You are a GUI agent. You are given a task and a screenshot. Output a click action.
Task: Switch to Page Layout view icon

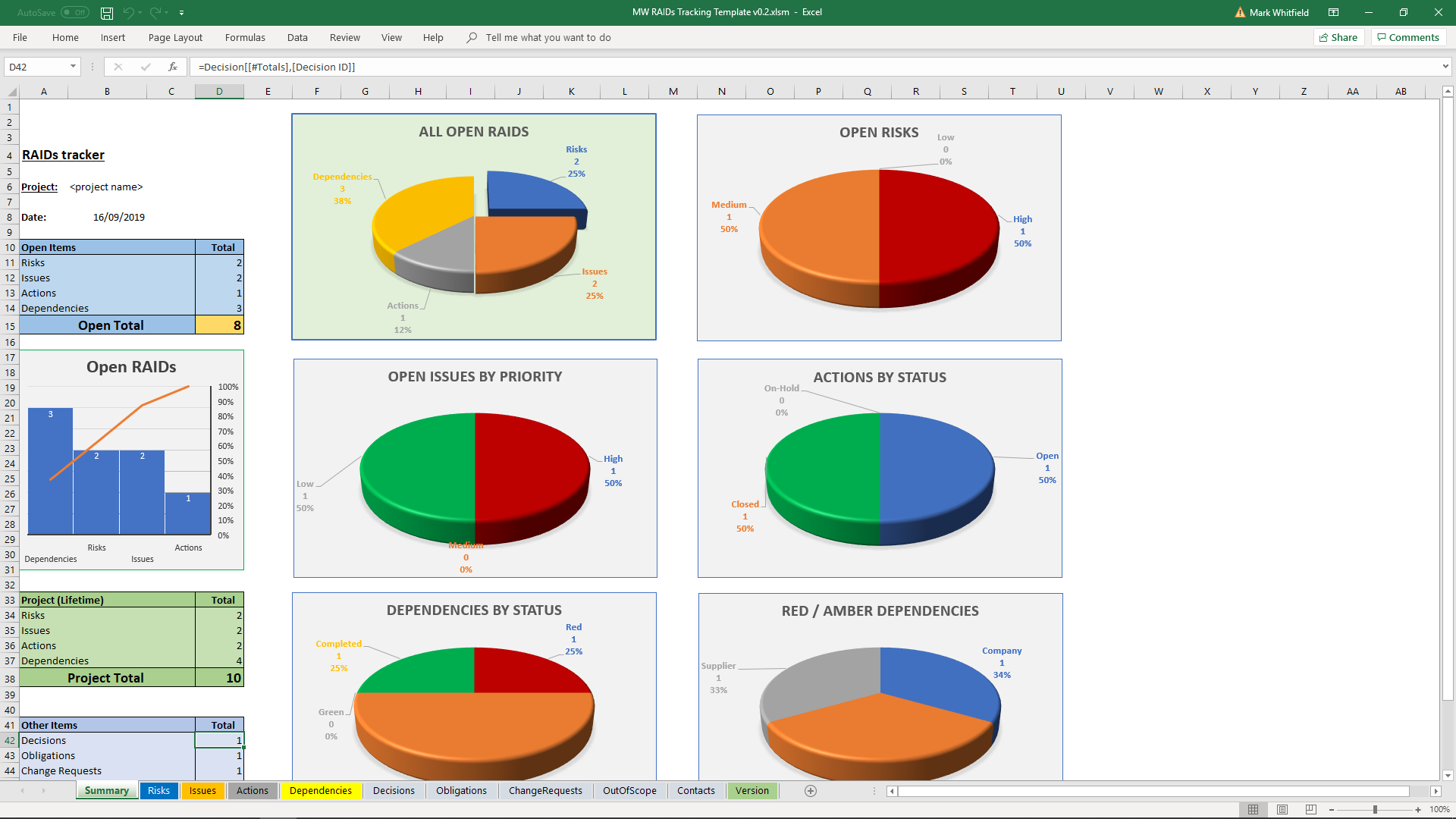pos(1282,809)
